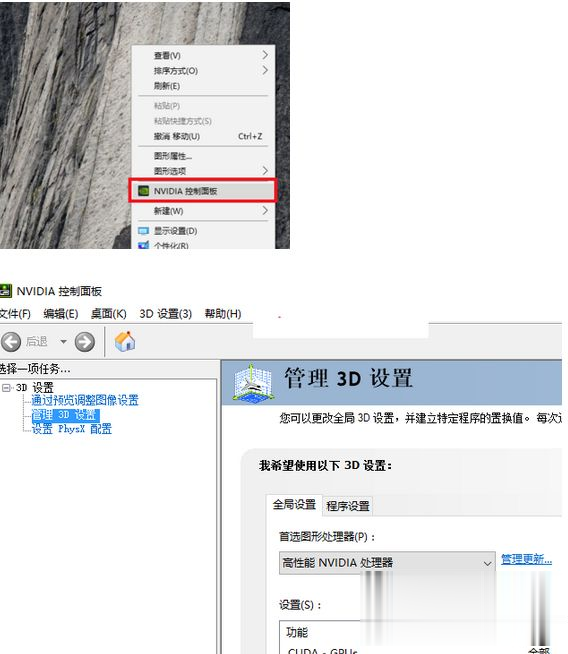Open NVIDIA 控制面板 from the context menu
This screenshot has width=568, height=654.
202,191
